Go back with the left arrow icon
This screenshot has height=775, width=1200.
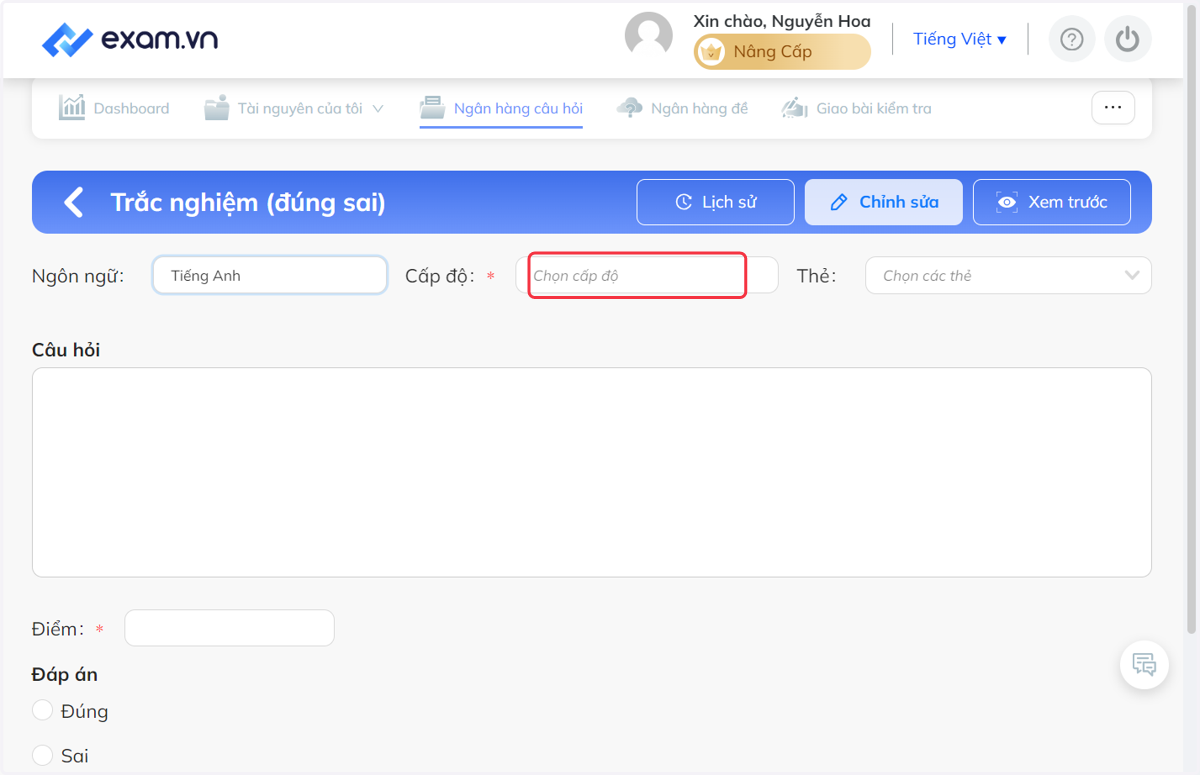click(x=73, y=202)
